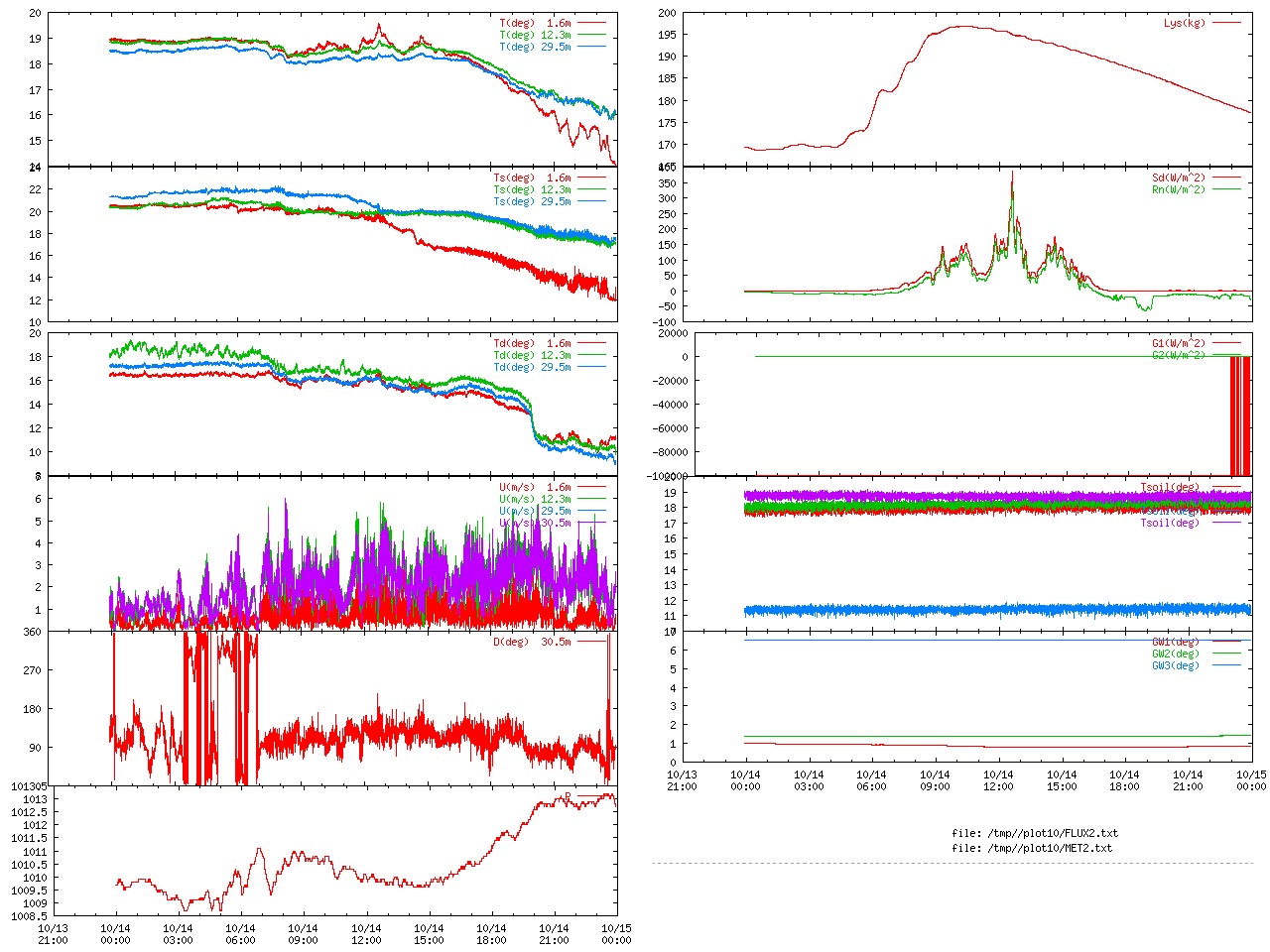The width and height of the screenshot is (1270, 952).
Task: Click the "1010.5" pressure axis value
Action: point(29,865)
